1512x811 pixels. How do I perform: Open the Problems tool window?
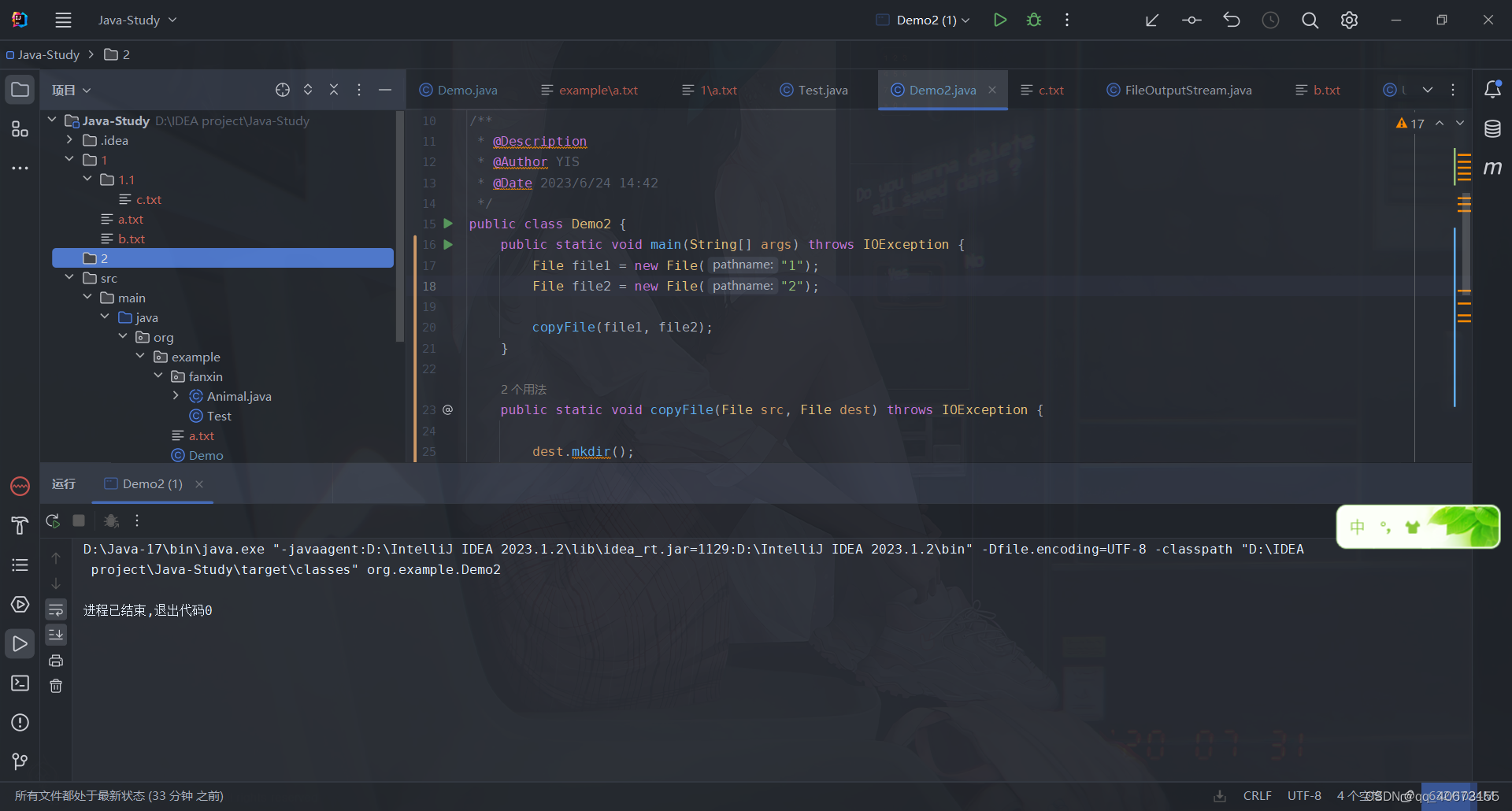click(x=20, y=722)
